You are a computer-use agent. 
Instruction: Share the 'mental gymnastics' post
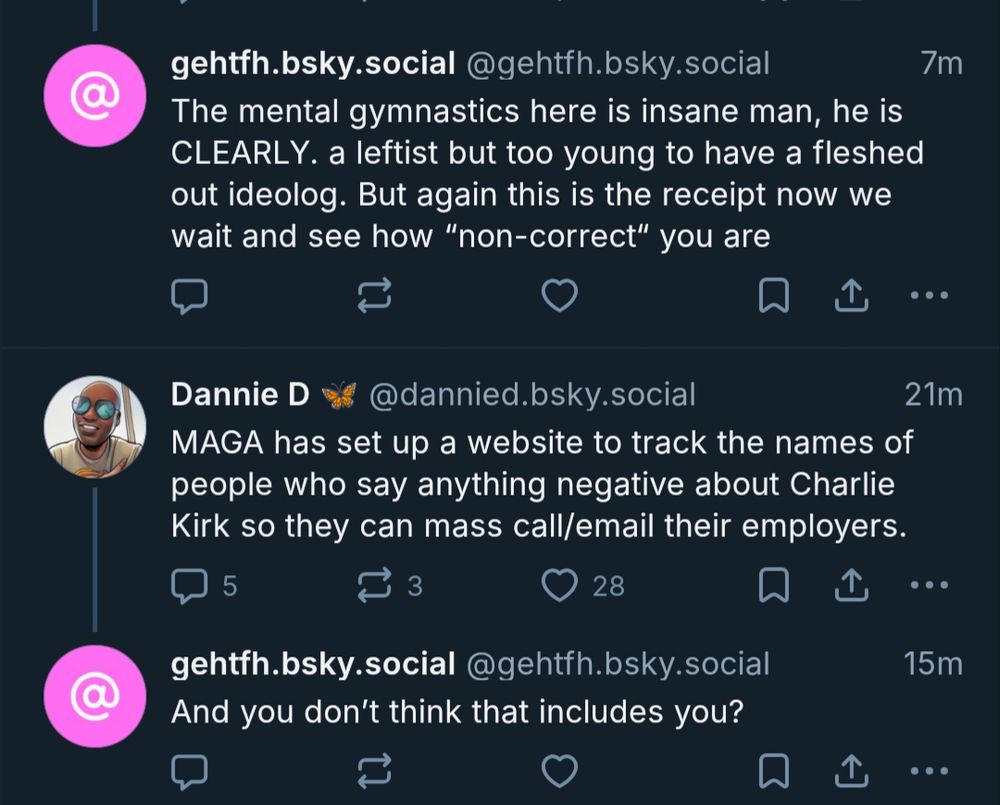(849, 295)
